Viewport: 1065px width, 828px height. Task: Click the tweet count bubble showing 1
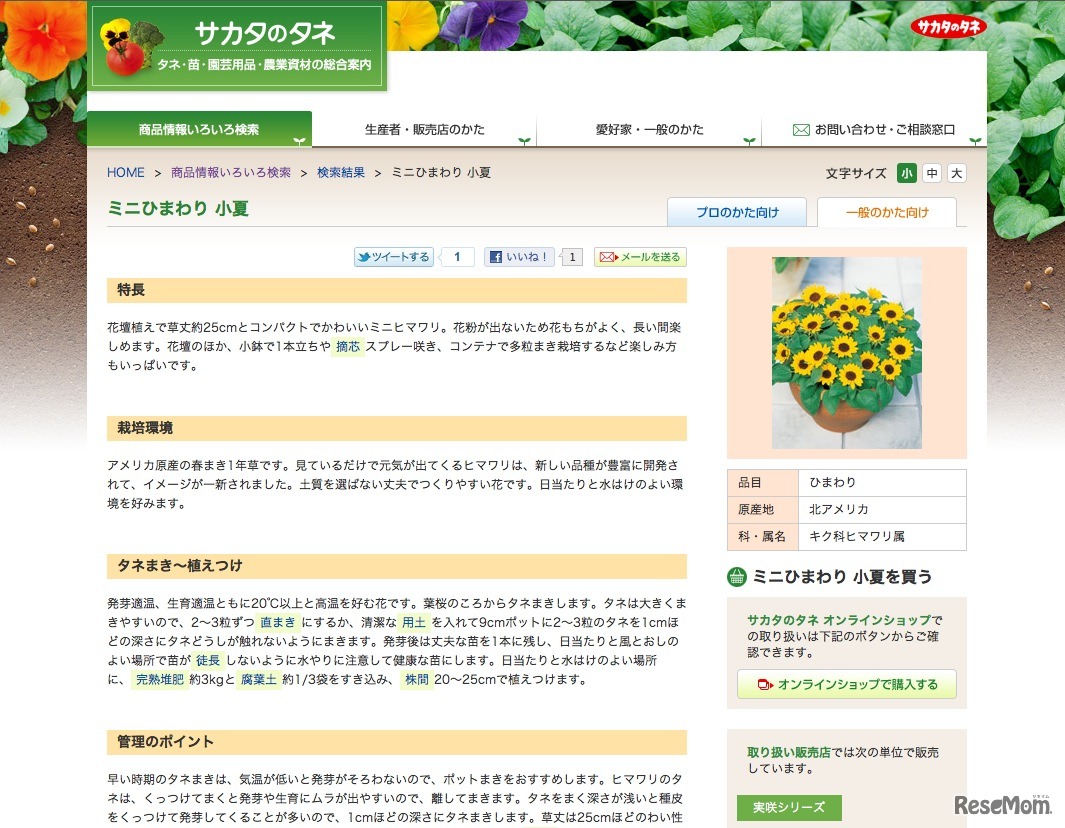457,257
